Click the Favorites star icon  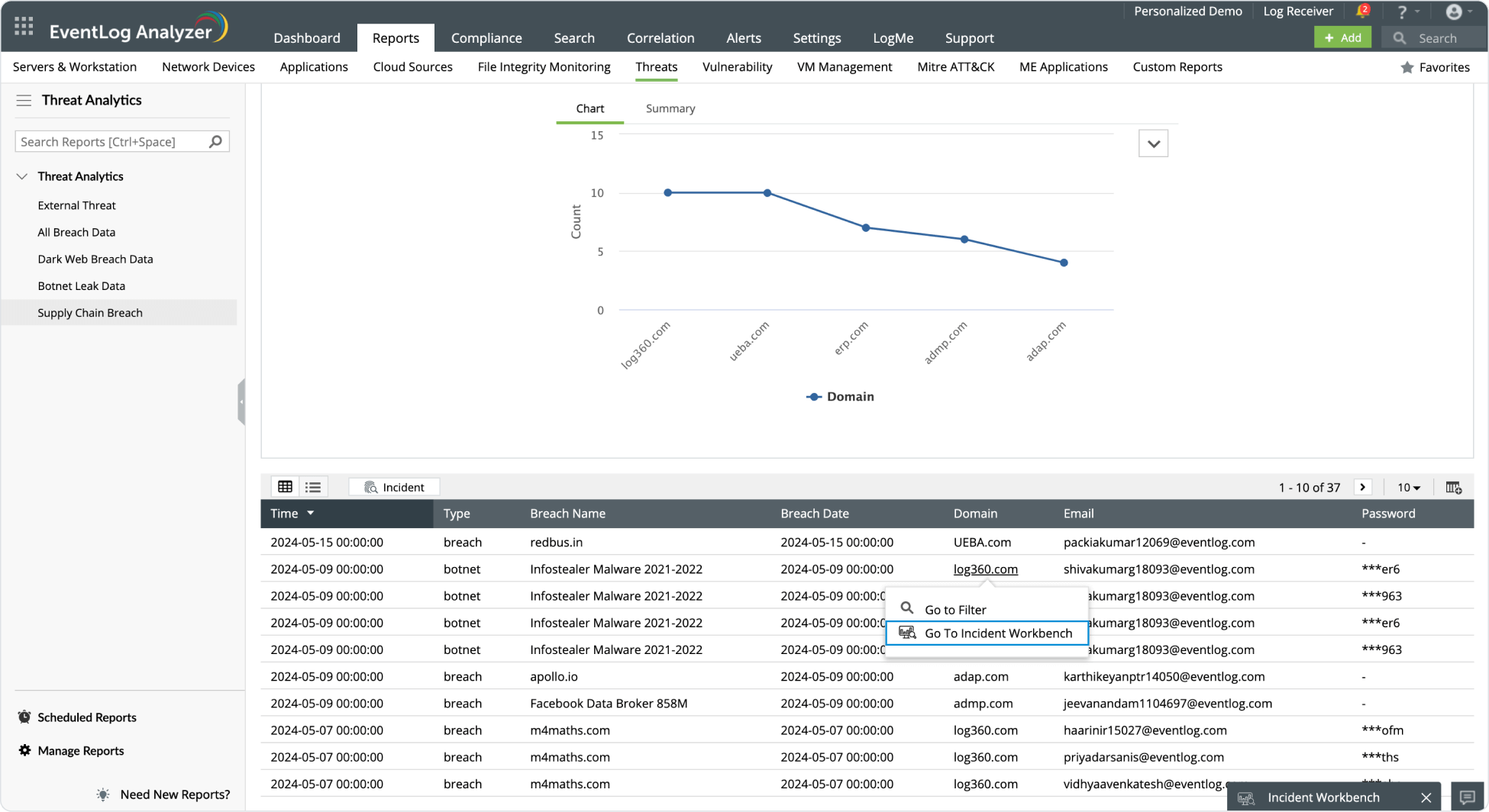[1407, 68]
